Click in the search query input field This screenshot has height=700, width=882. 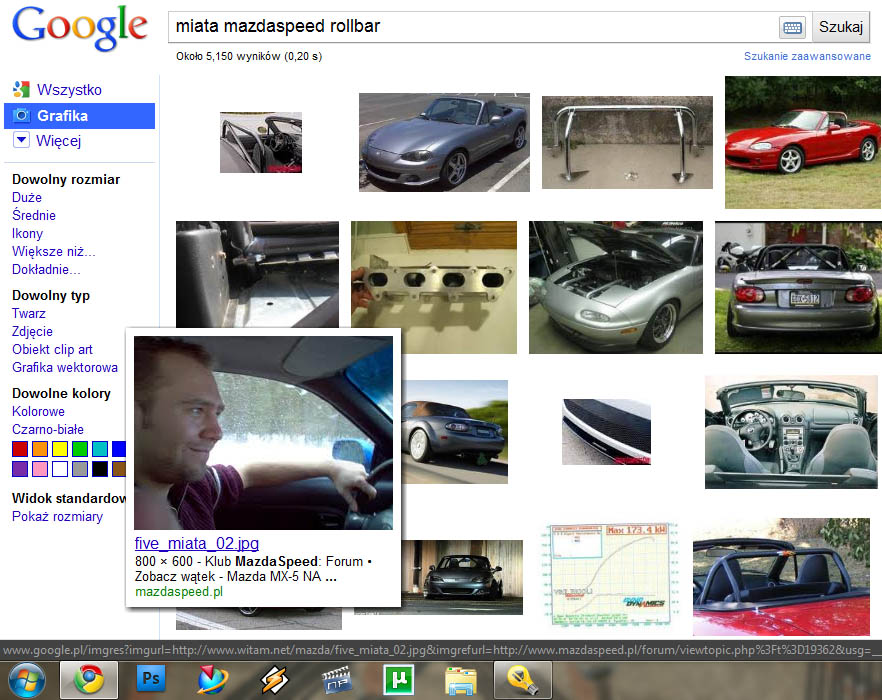[472, 26]
